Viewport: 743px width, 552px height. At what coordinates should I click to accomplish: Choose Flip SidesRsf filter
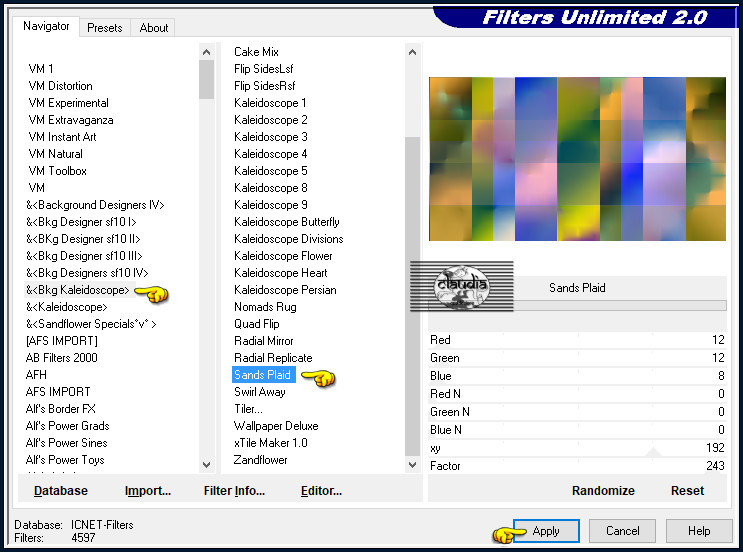264,86
